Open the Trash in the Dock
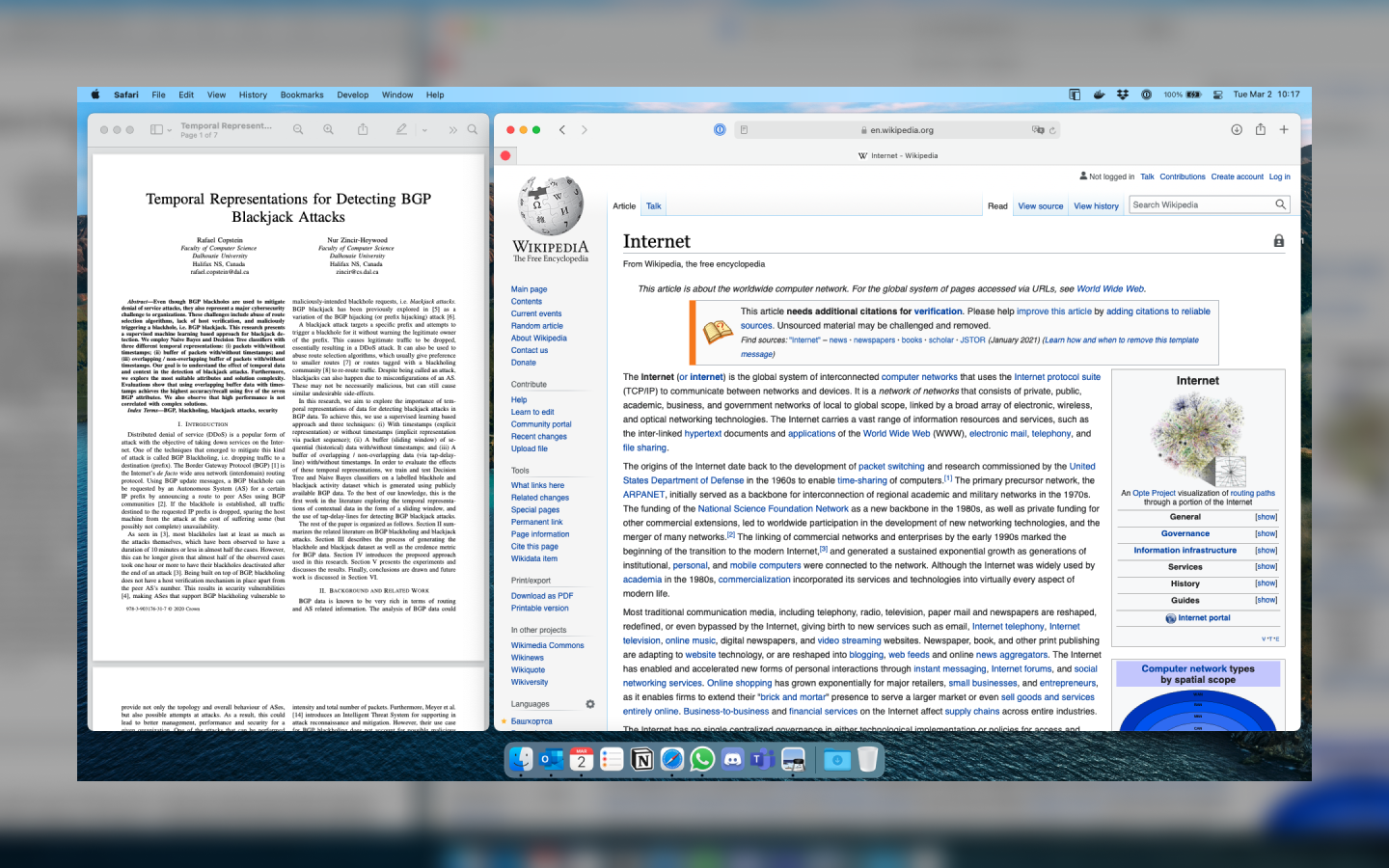This screenshot has width=1389, height=868. point(867,760)
